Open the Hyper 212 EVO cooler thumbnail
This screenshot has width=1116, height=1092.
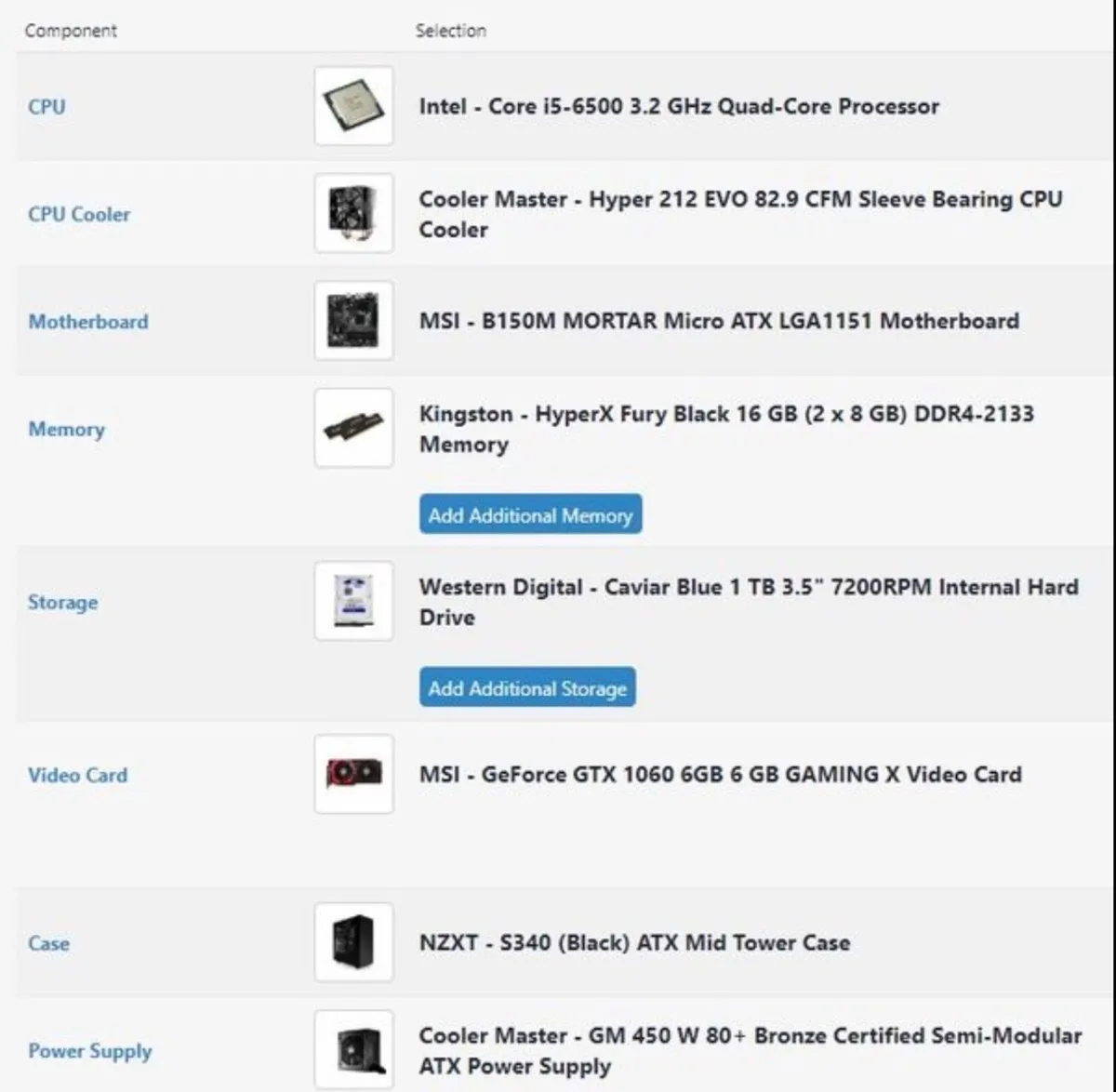353,213
